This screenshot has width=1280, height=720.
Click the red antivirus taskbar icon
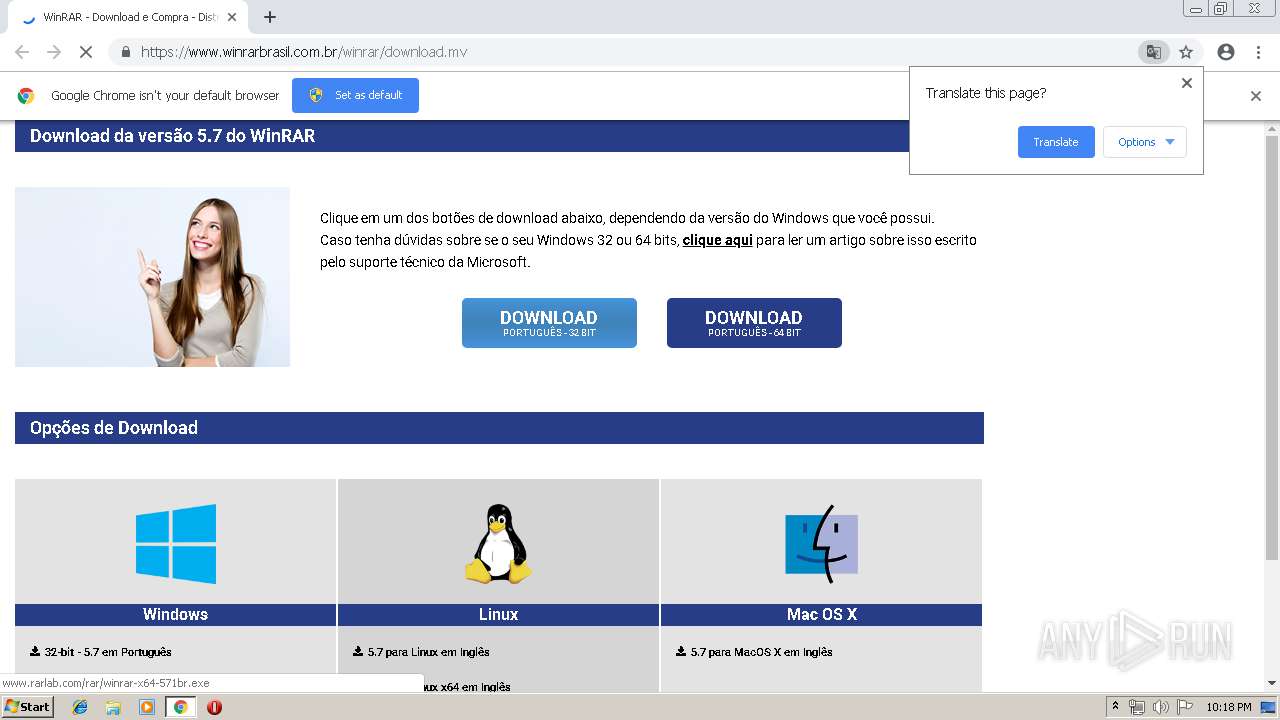214,707
